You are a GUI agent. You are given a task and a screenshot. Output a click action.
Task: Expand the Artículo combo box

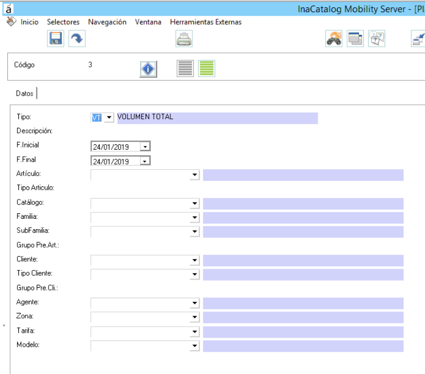[x=195, y=175]
